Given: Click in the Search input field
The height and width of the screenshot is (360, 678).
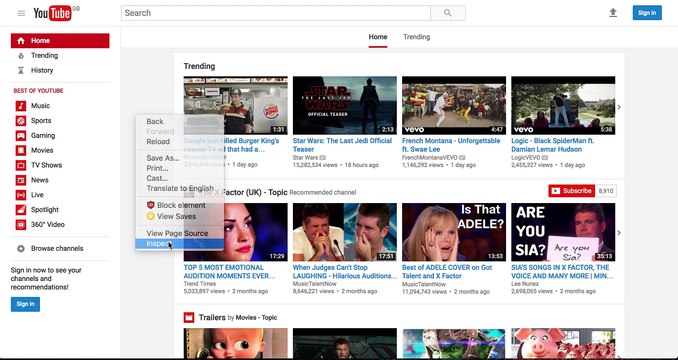Looking at the screenshot, I should [x=275, y=13].
